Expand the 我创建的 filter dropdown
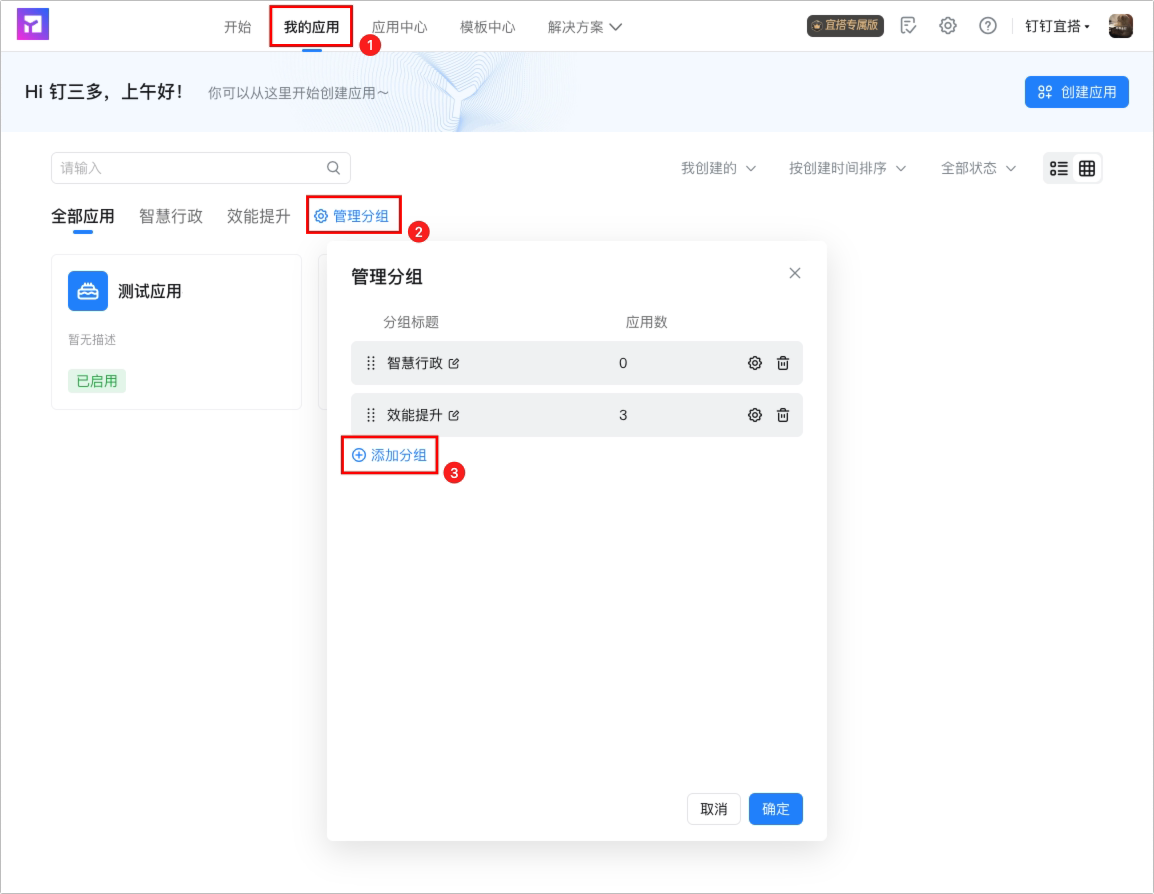Image resolution: width=1154 pixels, height=894 pixels. pos(718,168)
